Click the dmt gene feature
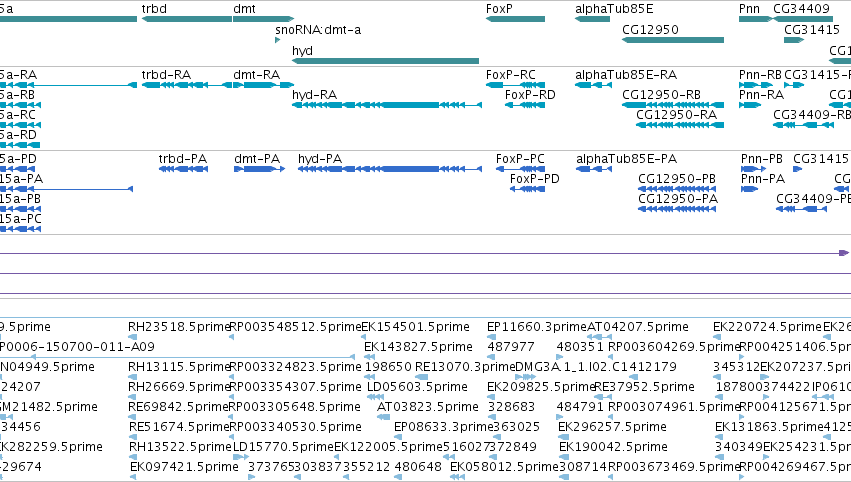The width and height of the screenshot is (851, 482). (x=263, y=19)
